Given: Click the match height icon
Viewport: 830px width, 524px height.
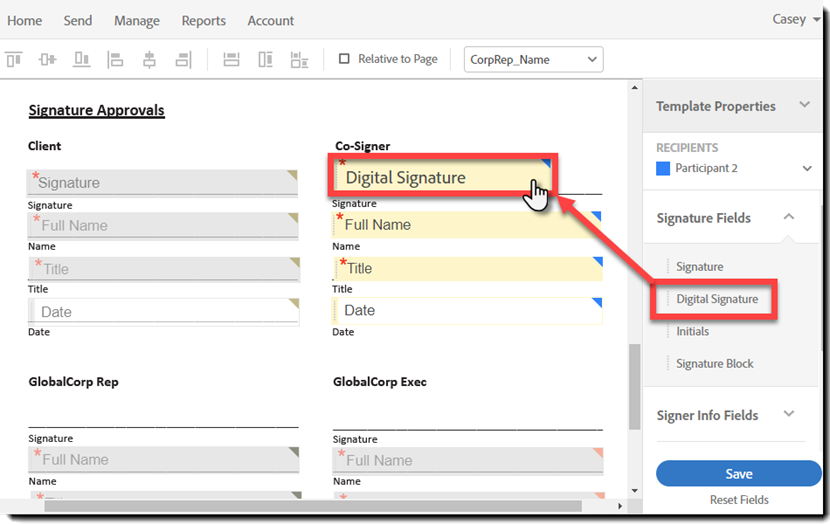Looking at the screenshot, I should tap(265, 60).
